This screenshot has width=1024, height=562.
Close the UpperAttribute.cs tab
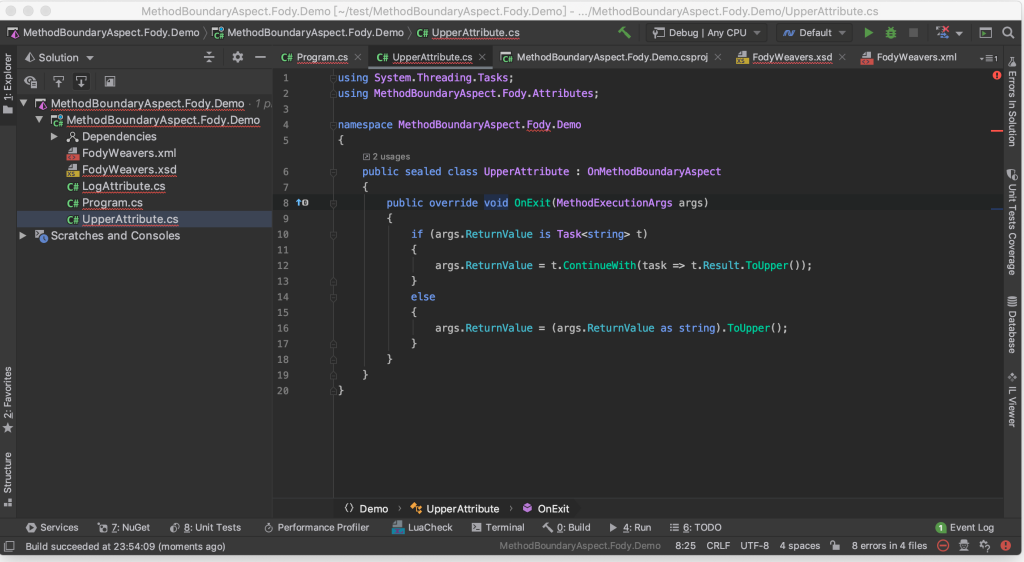click(x=482, y=57)
